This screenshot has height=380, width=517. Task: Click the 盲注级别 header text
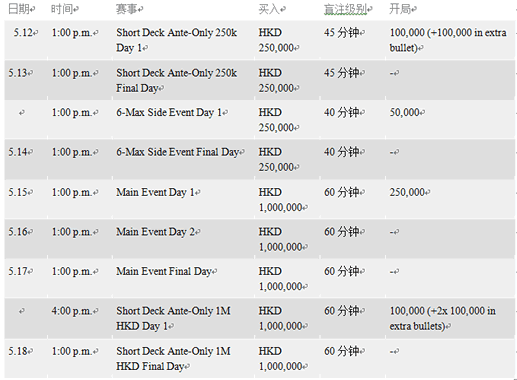pyautogui.click(x=345, y=9)
